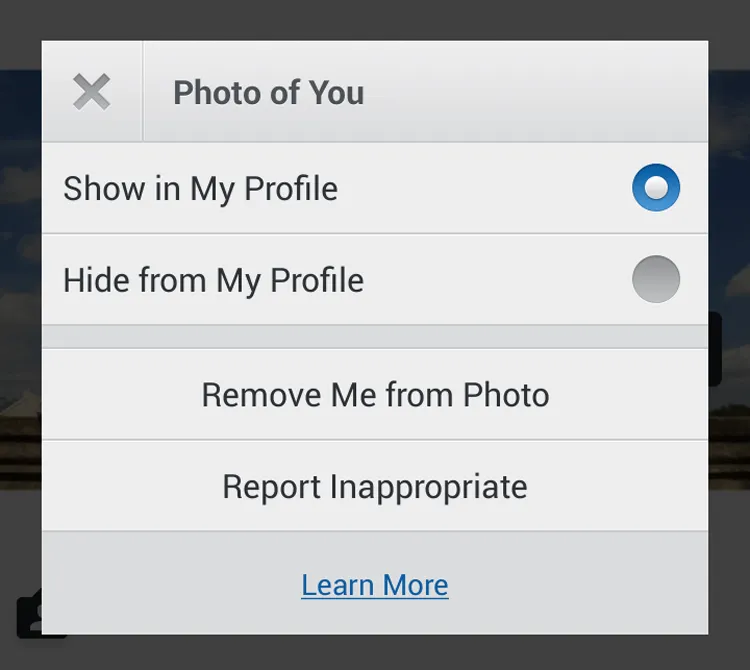The image size is (750, 670).
Task: Click the Photo of You title heading
Action: tap(269, 92)
